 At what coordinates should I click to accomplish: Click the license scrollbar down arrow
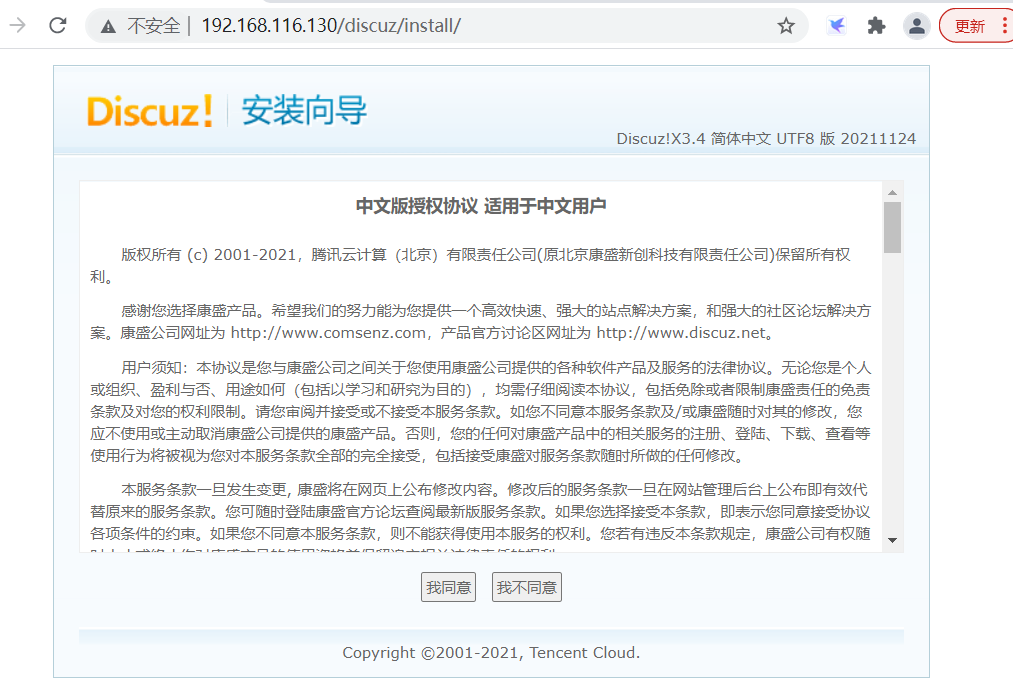[892, 540]
